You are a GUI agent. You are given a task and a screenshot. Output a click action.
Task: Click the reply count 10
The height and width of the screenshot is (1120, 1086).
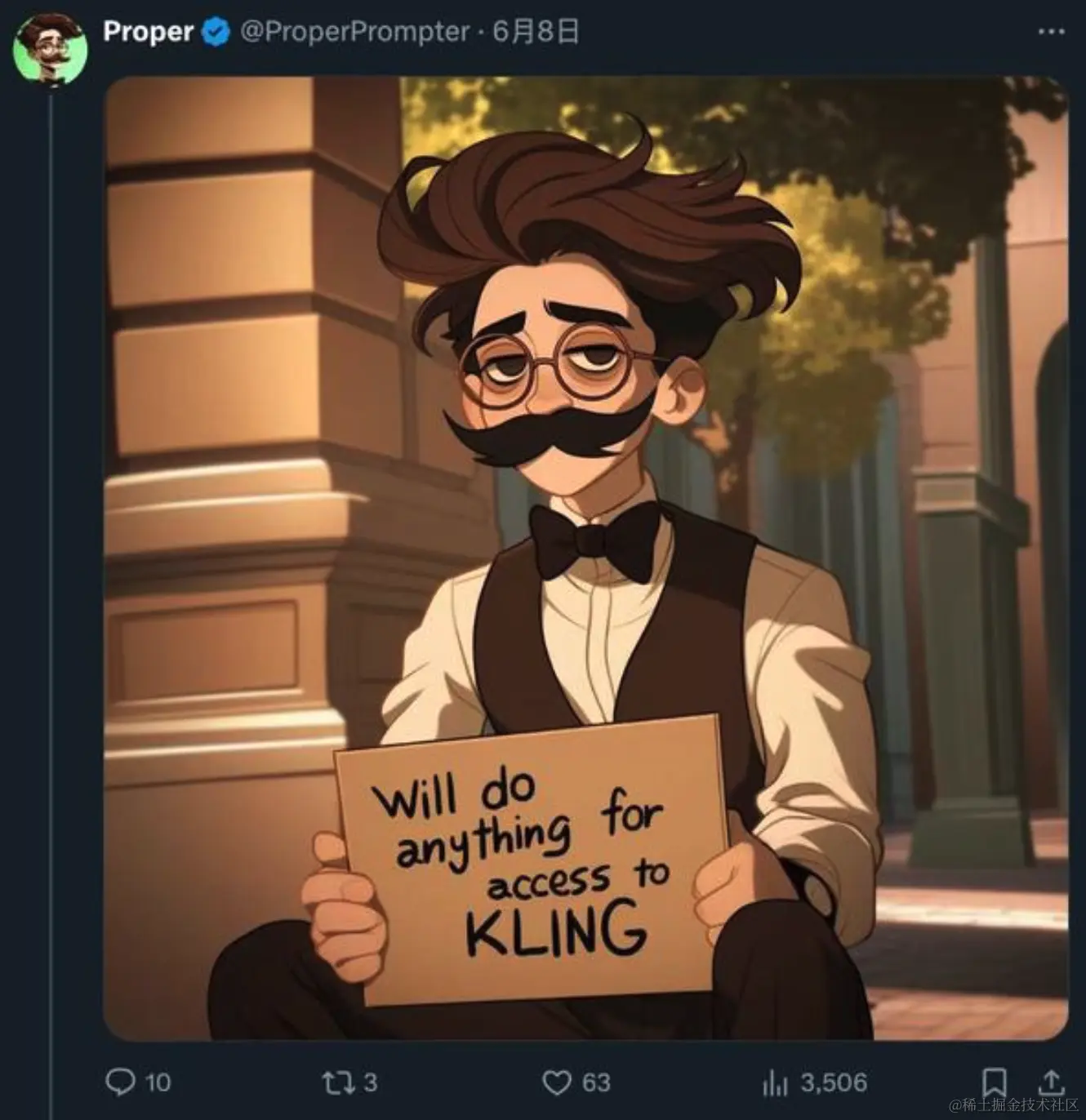tap(158, 1083)
